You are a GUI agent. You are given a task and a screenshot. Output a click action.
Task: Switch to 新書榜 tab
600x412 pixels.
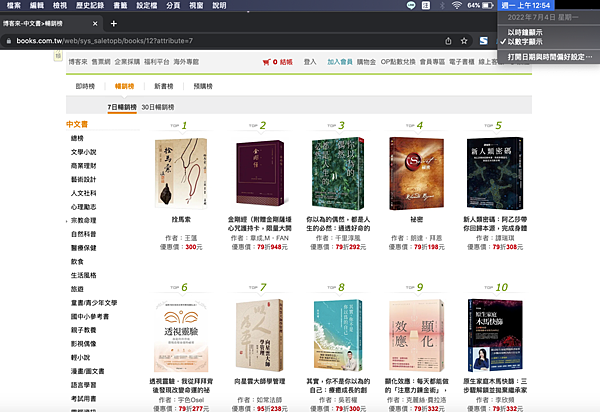pos(164,86)
